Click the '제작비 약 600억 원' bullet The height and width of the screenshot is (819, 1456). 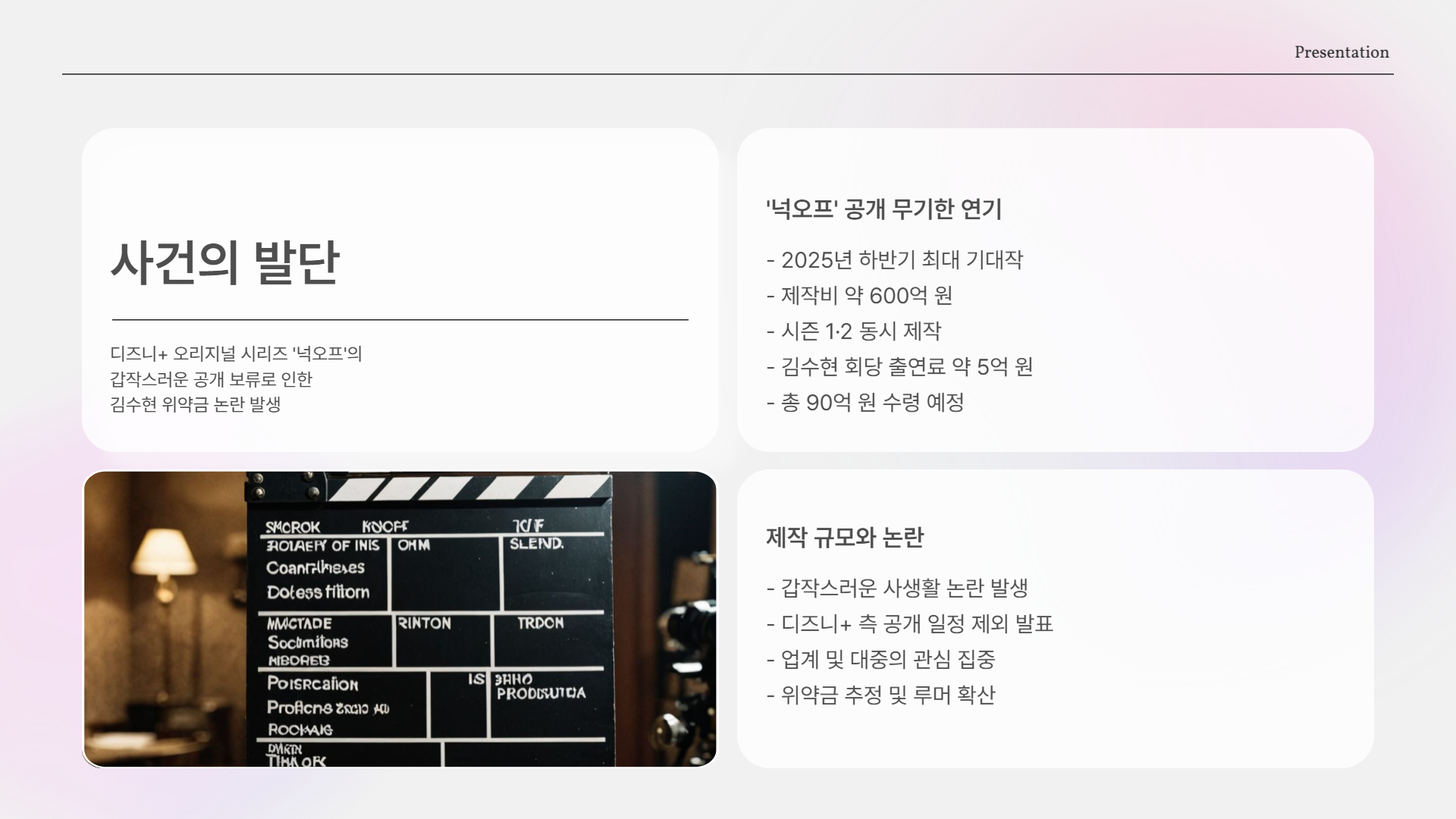click(x=859, y=296)
